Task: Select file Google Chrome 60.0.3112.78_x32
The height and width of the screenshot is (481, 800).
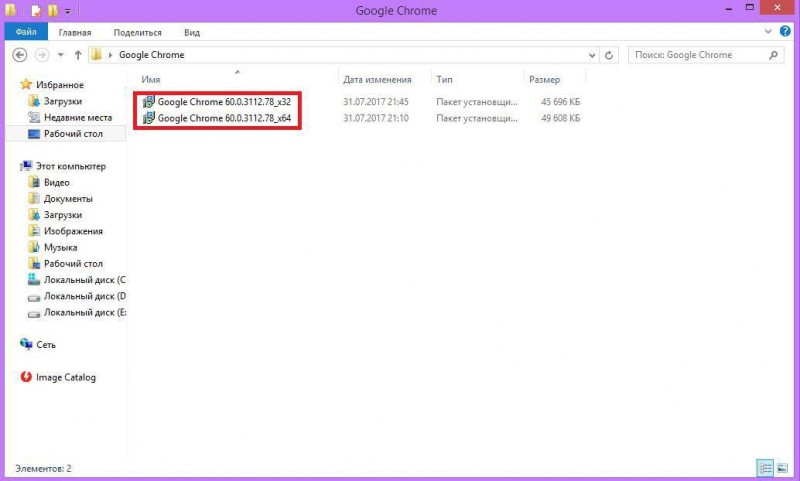Action: click(224, 102)
